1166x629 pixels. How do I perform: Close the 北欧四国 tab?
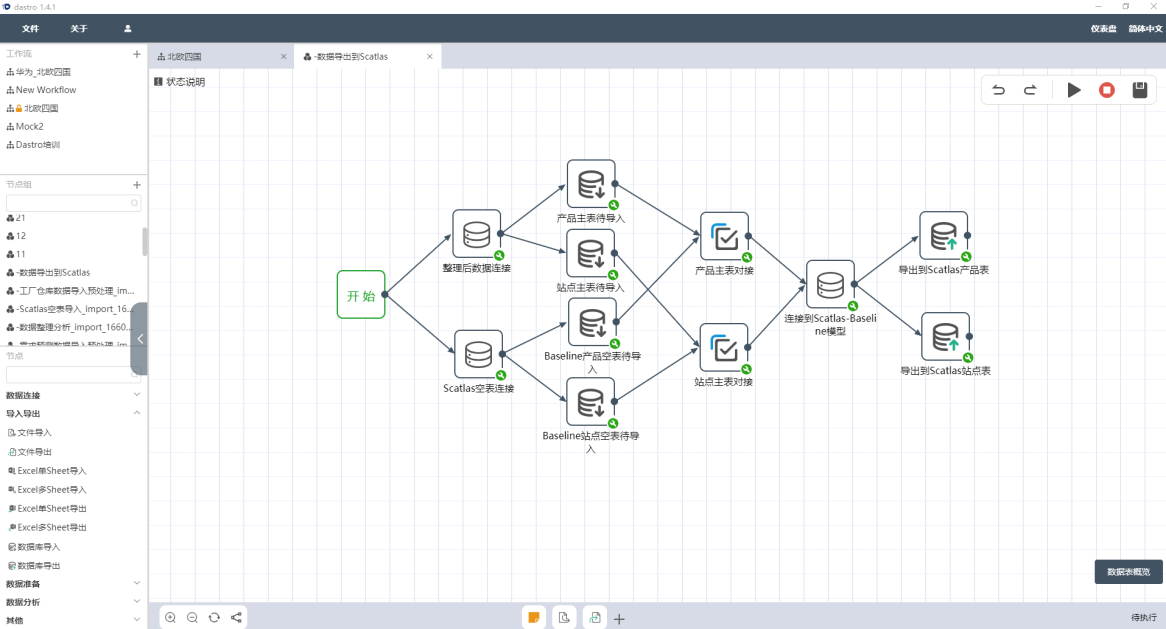click(283, 57)
